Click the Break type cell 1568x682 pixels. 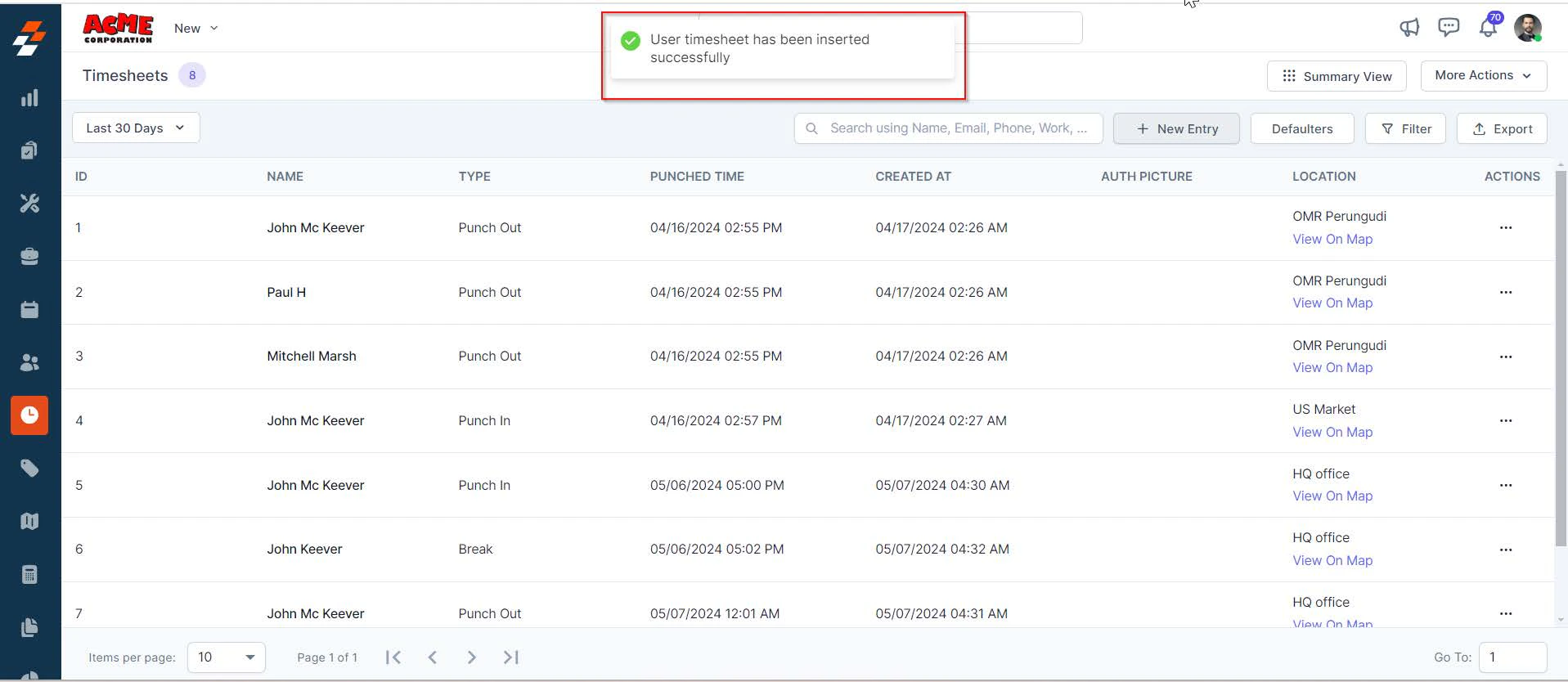pyautogui.click(x=475, y=550)
